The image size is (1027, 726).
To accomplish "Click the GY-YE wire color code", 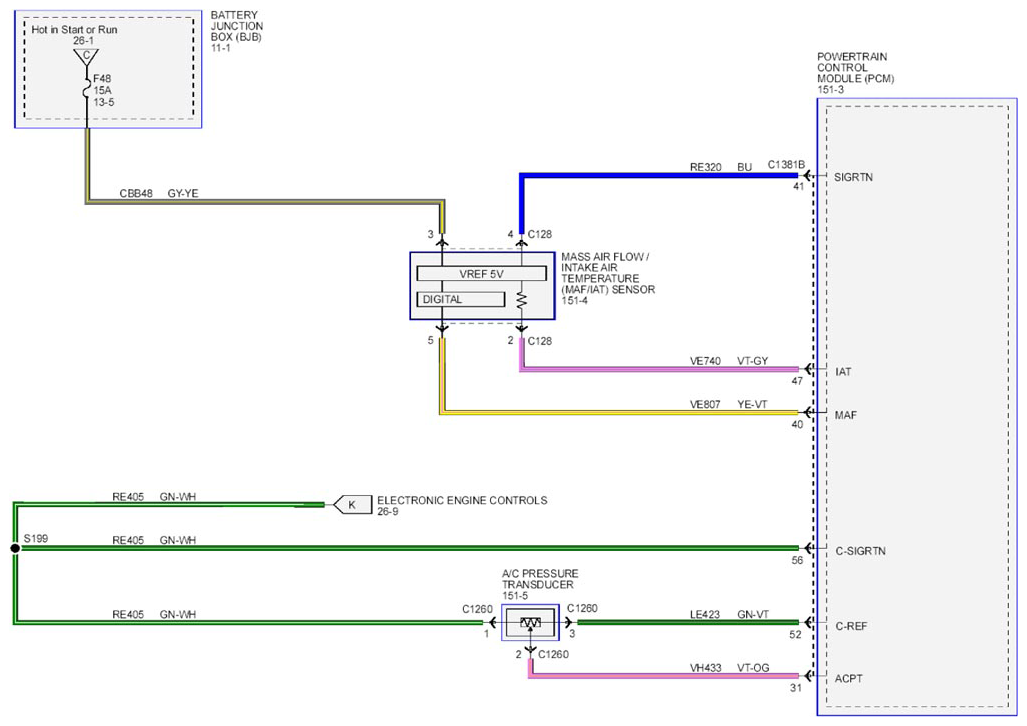I will [183, 193].
